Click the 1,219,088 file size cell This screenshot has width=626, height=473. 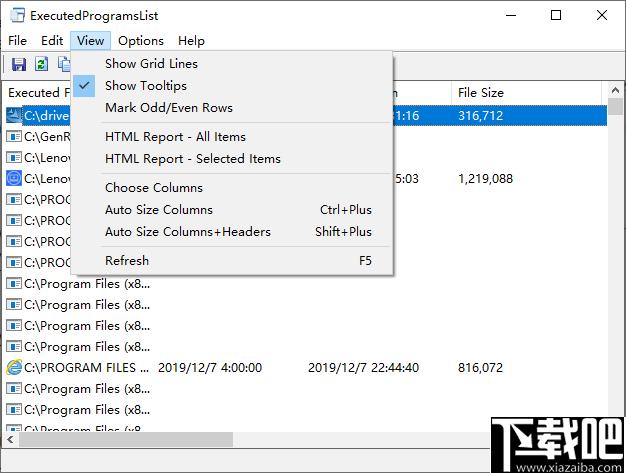click(x=485, y=178)
